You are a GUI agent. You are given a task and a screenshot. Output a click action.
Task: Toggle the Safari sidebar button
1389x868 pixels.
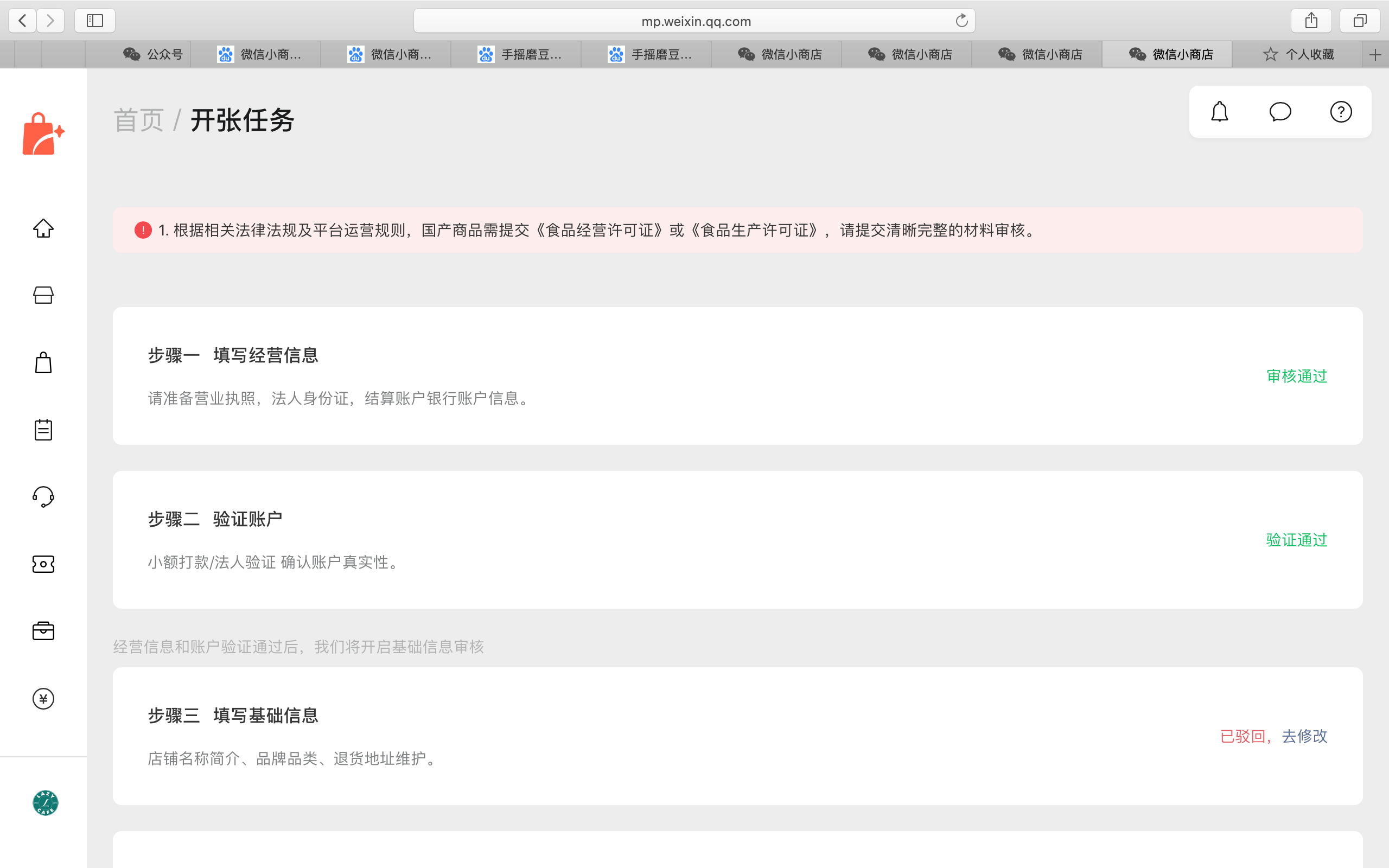(x=95, y=21)
